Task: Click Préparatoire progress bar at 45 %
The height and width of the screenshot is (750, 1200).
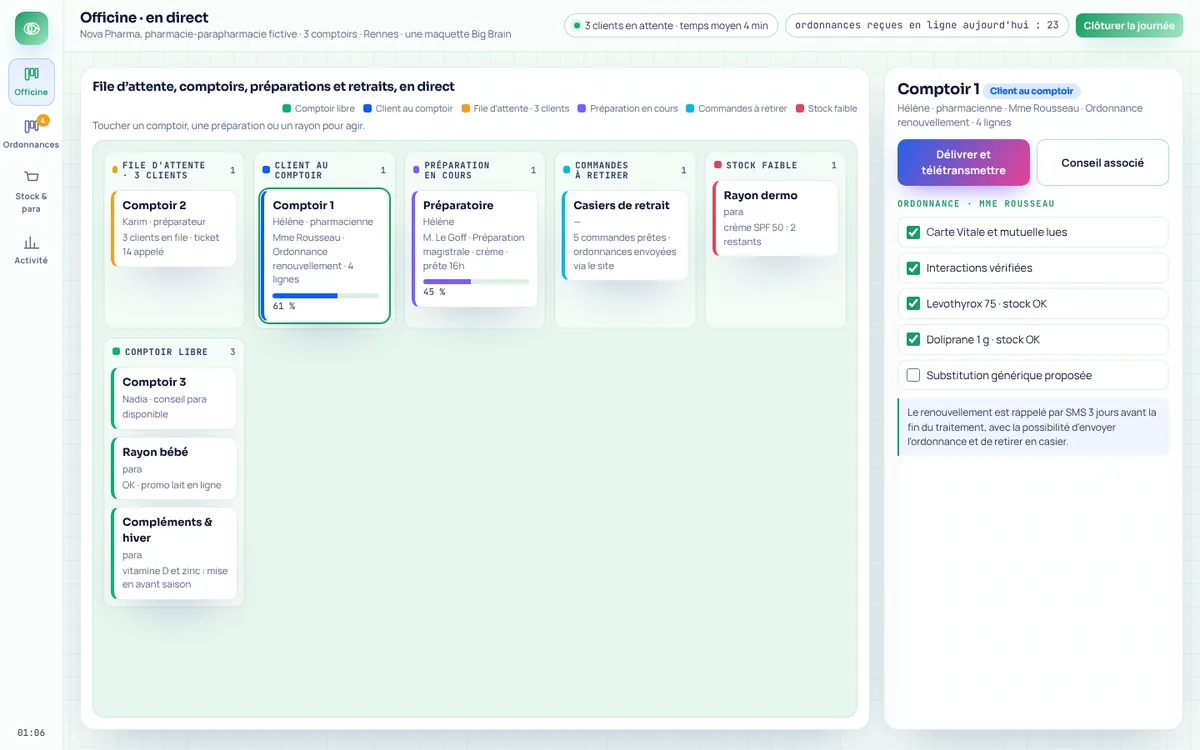Action: (476, 282)
